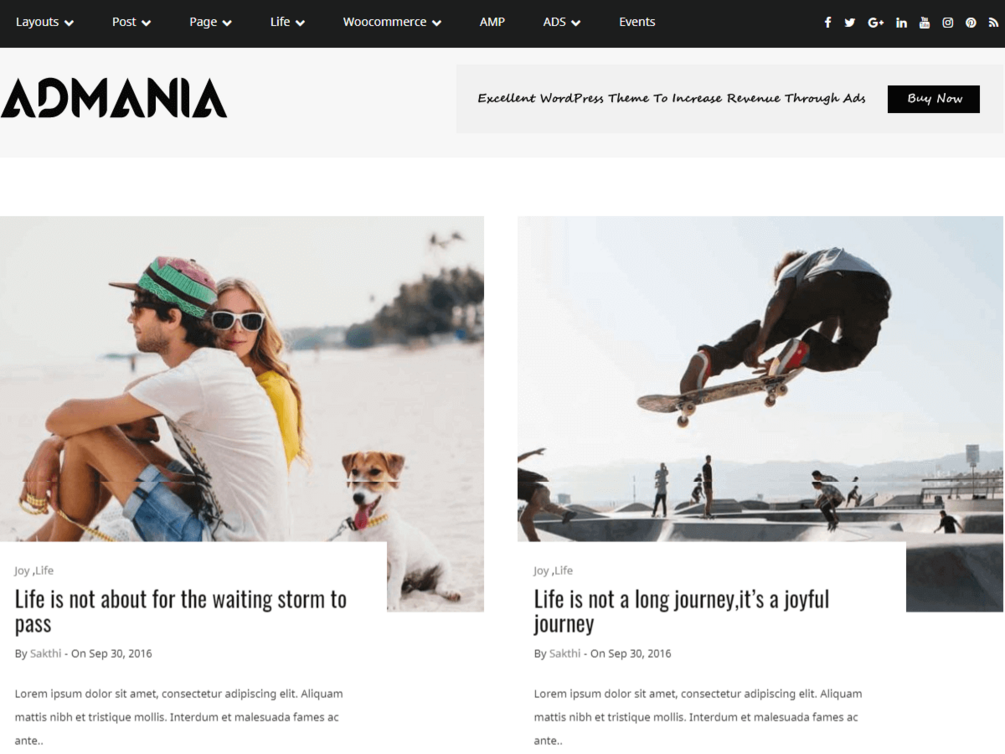Click the Admania site logo

pos(114,98)
